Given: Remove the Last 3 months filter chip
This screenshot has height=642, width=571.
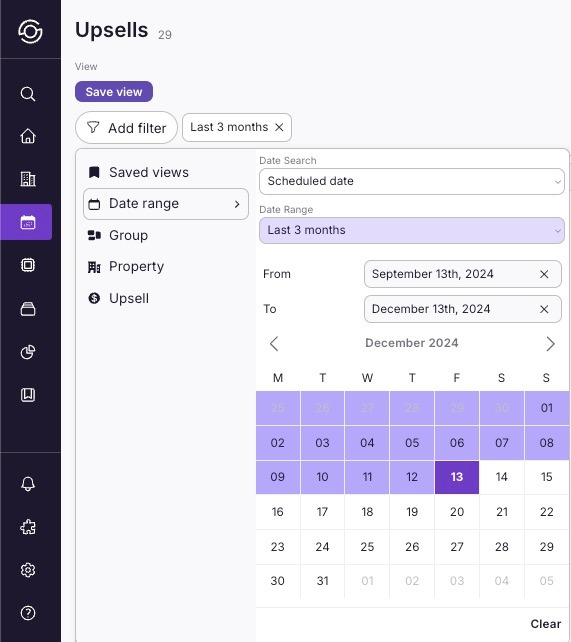Looking at the screenshot, I should point(279,127).
